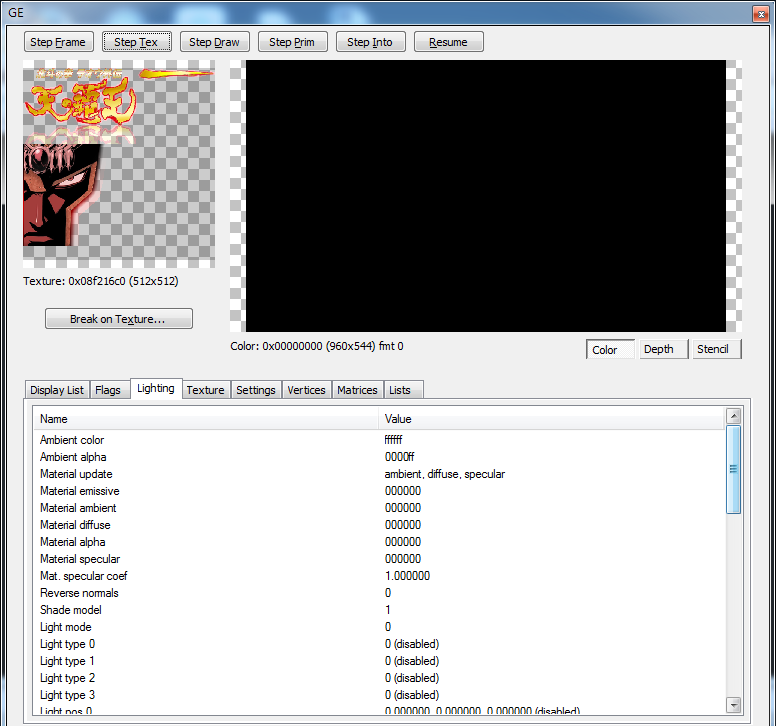Click the Step Frame button
Viewport: 778px width, 726px height.
tap(58, 42)
